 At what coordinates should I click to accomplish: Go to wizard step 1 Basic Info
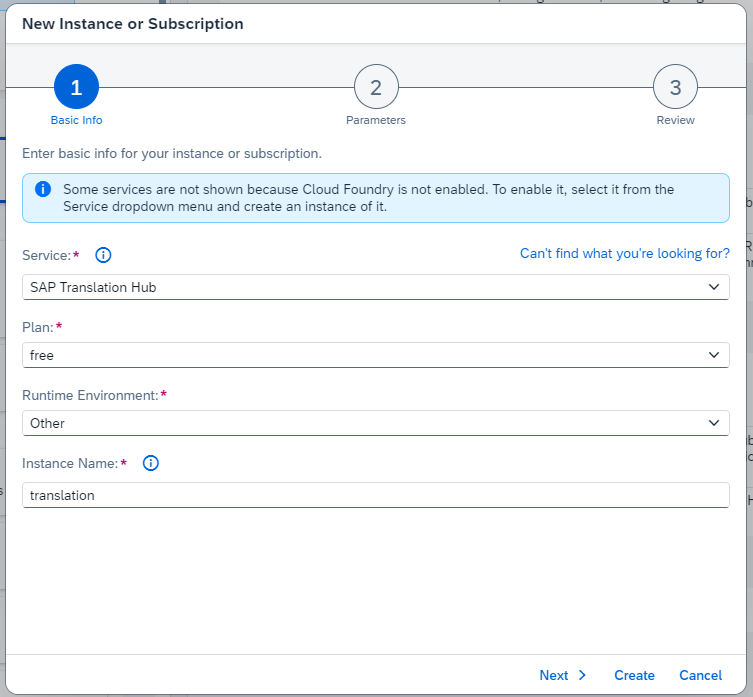point(76,87)
